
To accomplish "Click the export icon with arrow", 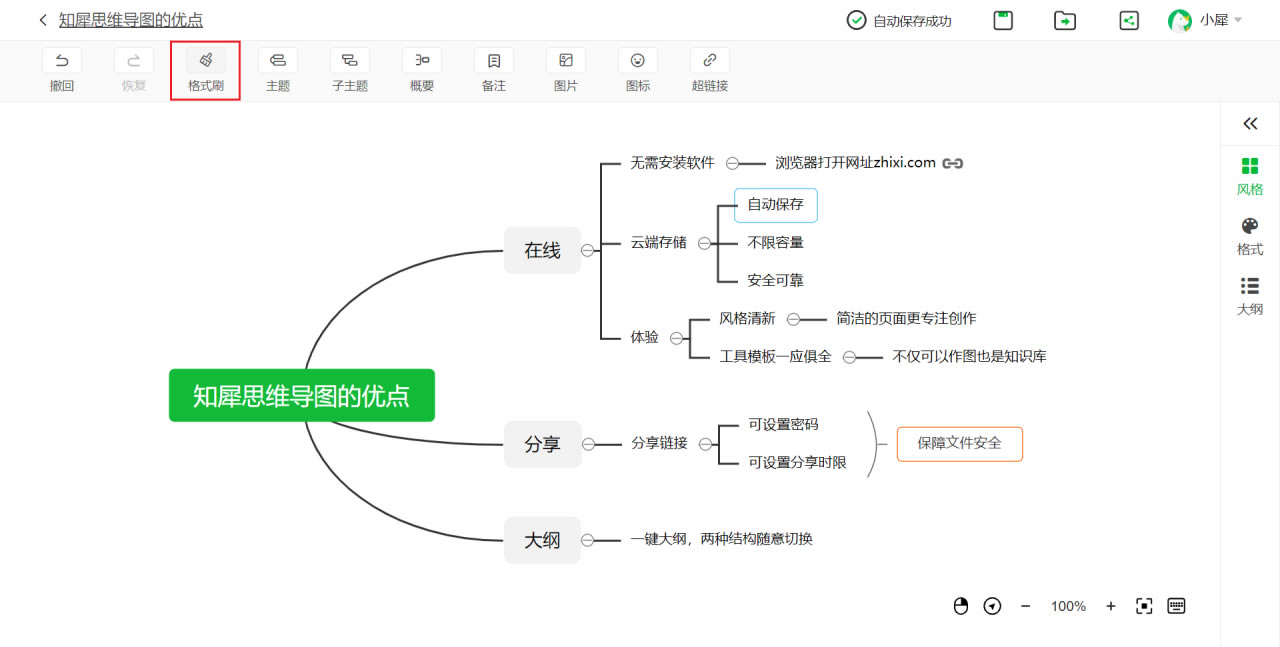I will pos(1065,20).
